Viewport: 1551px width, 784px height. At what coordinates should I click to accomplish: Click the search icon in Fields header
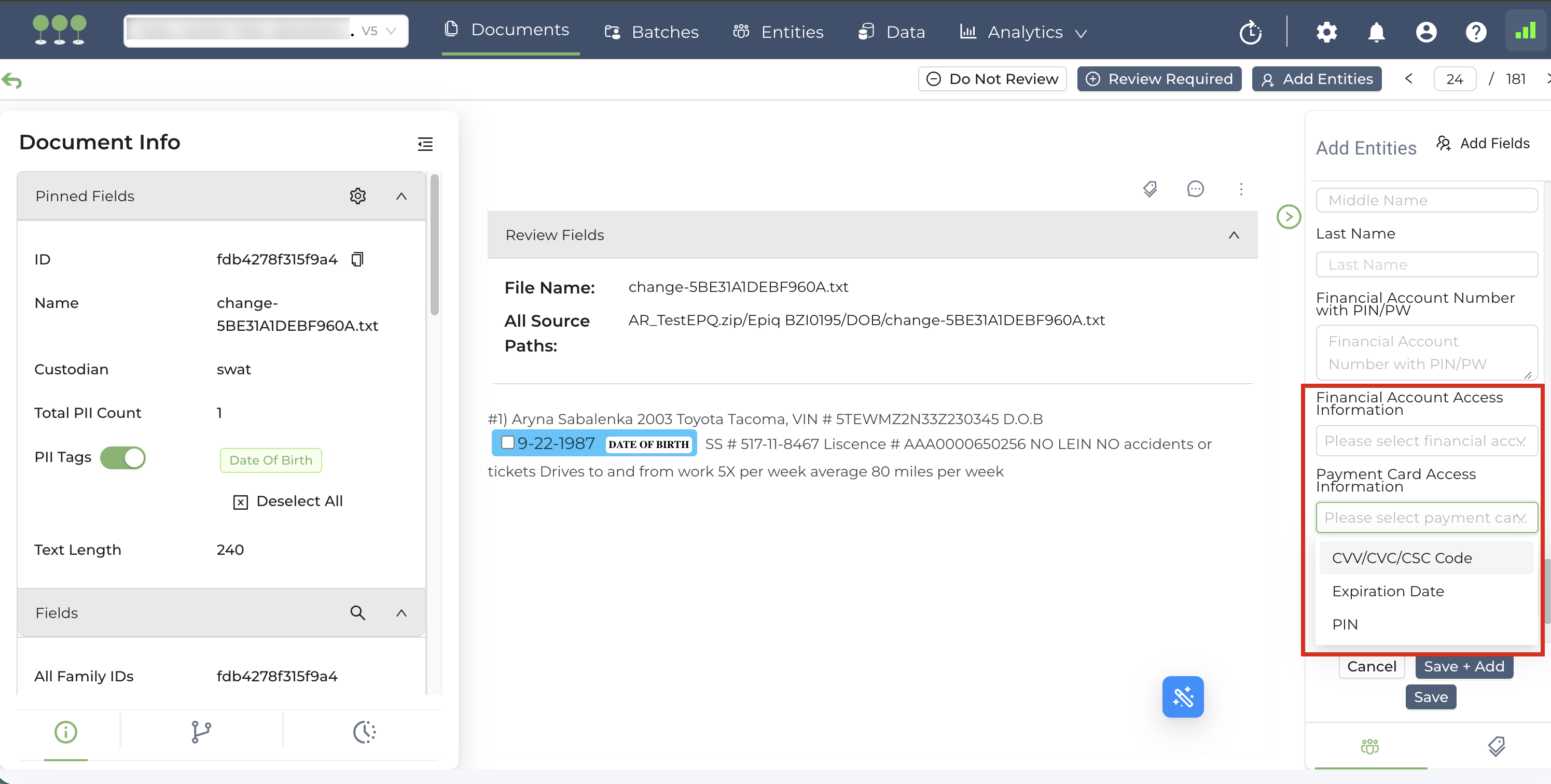point(357,612)
